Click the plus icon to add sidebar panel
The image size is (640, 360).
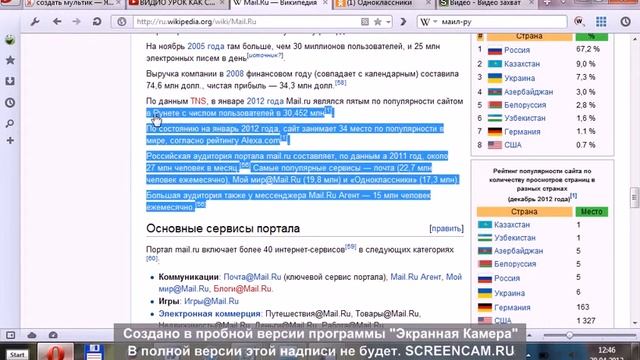coord(10,140)
